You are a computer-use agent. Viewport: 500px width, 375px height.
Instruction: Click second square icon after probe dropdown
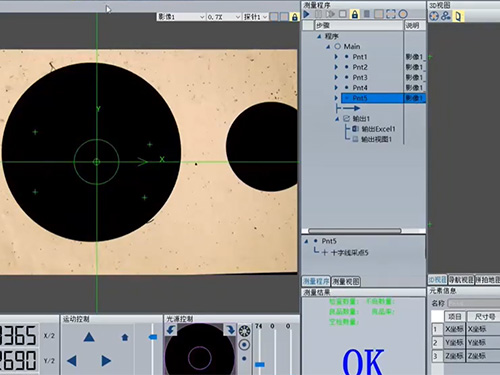pos(284,17)
